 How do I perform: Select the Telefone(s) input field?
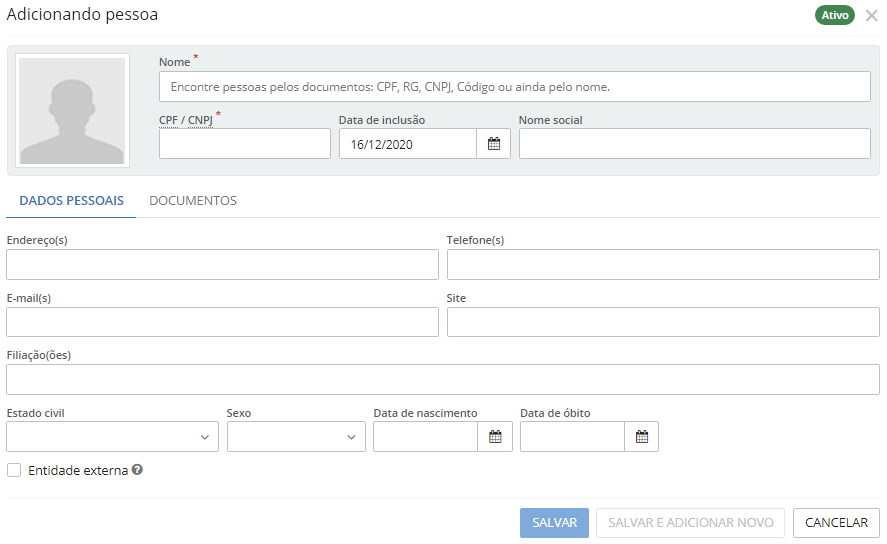click(662, 265)
